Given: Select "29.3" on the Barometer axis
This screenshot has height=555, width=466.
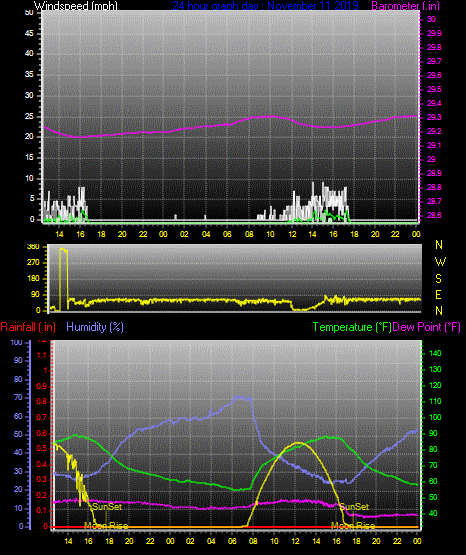Looking at the screenshot, I should (434, 117).
